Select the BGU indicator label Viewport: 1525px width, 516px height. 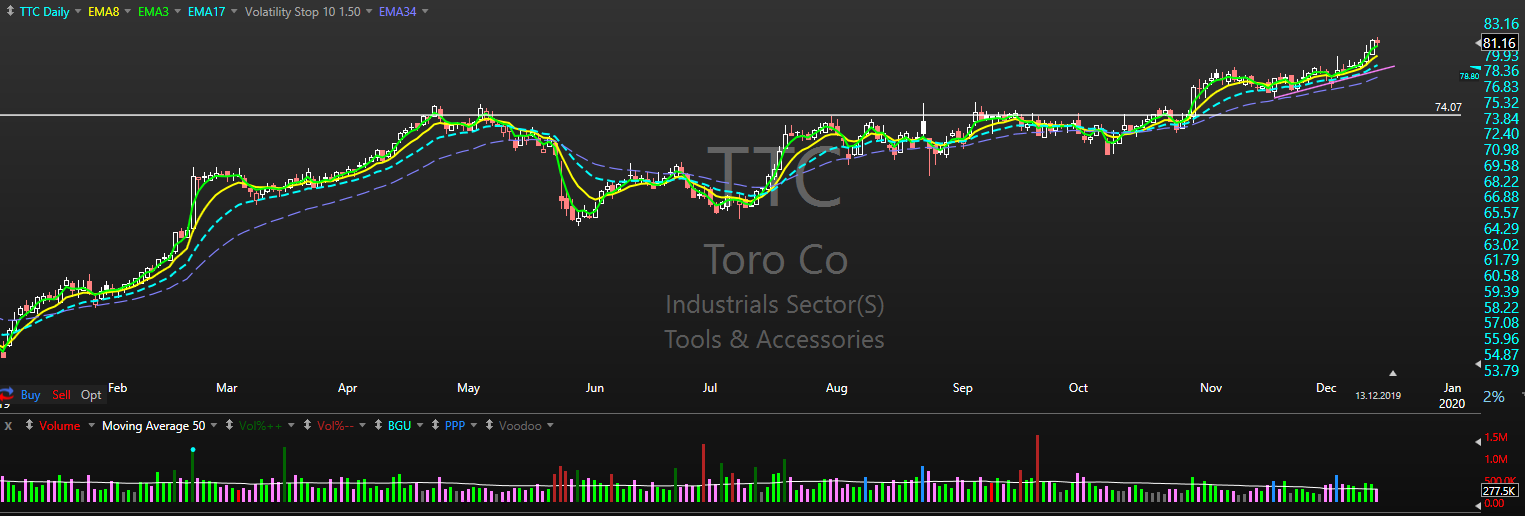(399, 426)
